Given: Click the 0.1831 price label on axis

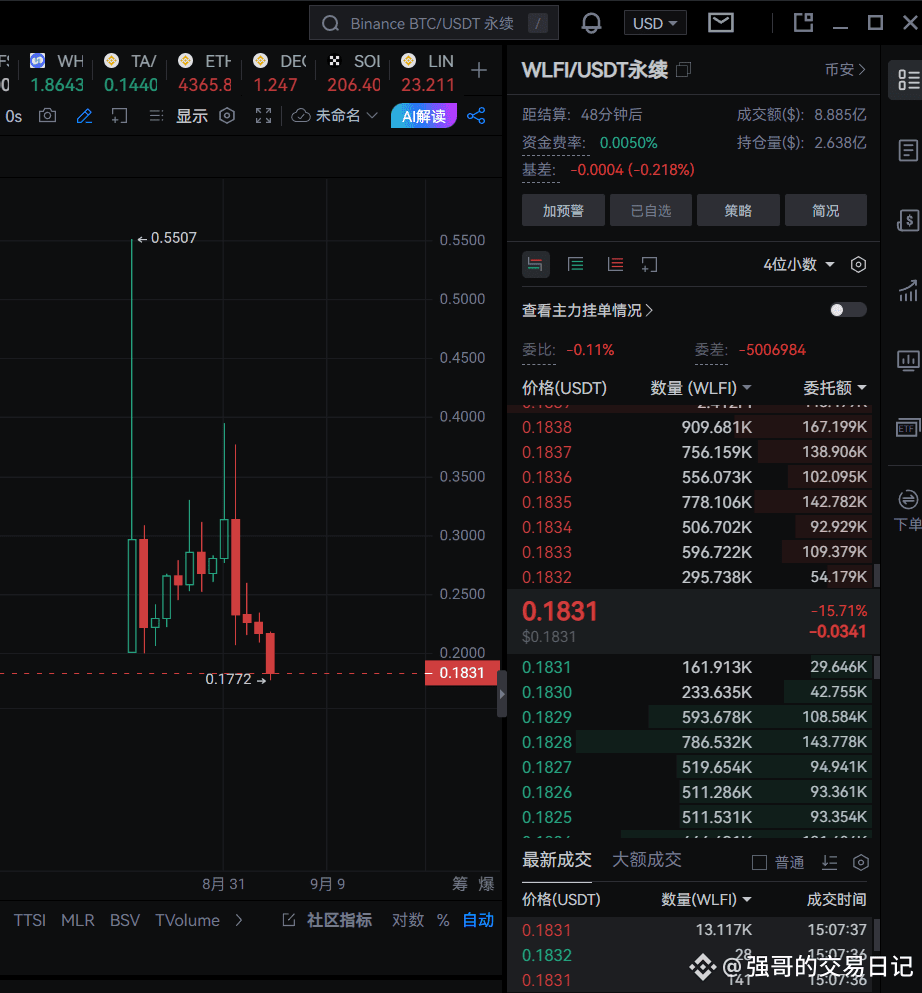Looking at the screenshot, I should tap(462, 673).
